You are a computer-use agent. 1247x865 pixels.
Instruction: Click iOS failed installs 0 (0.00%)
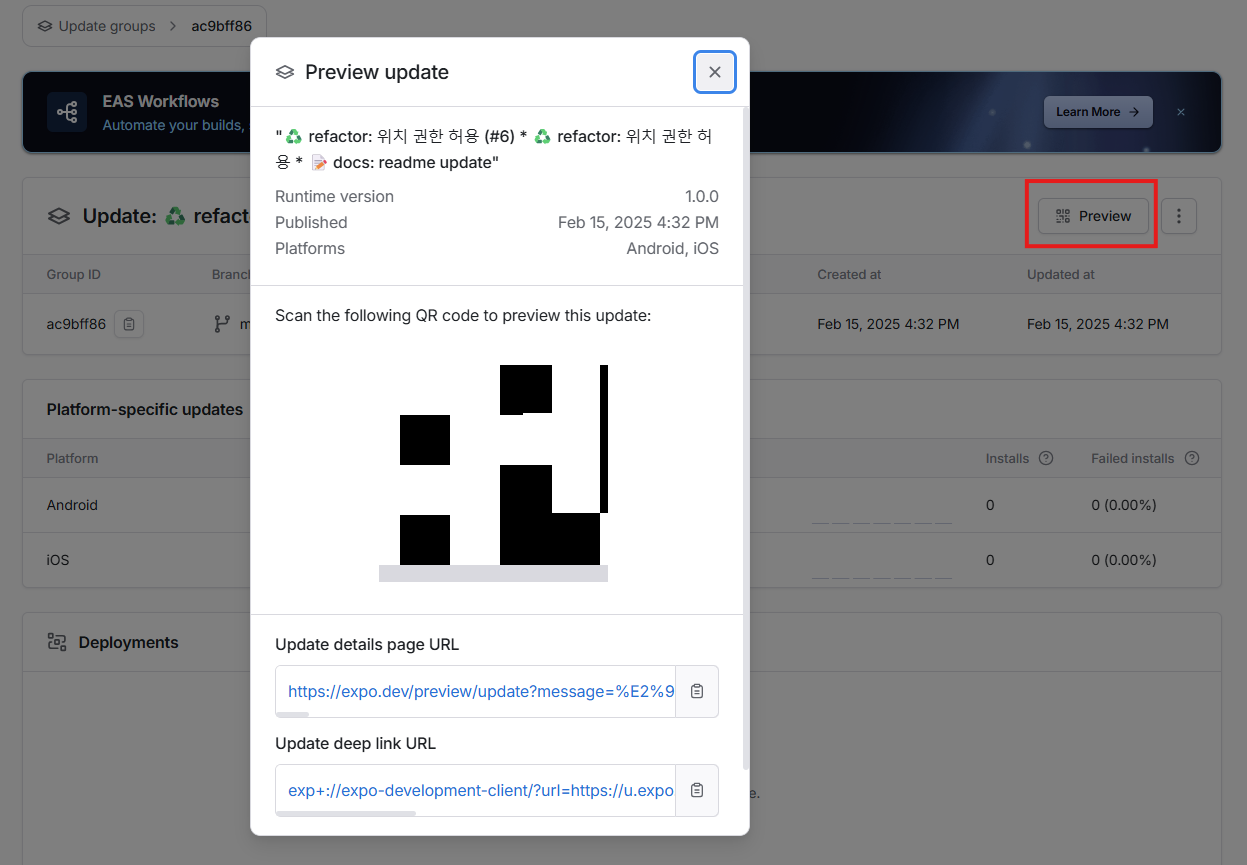tap(1124, 560)
